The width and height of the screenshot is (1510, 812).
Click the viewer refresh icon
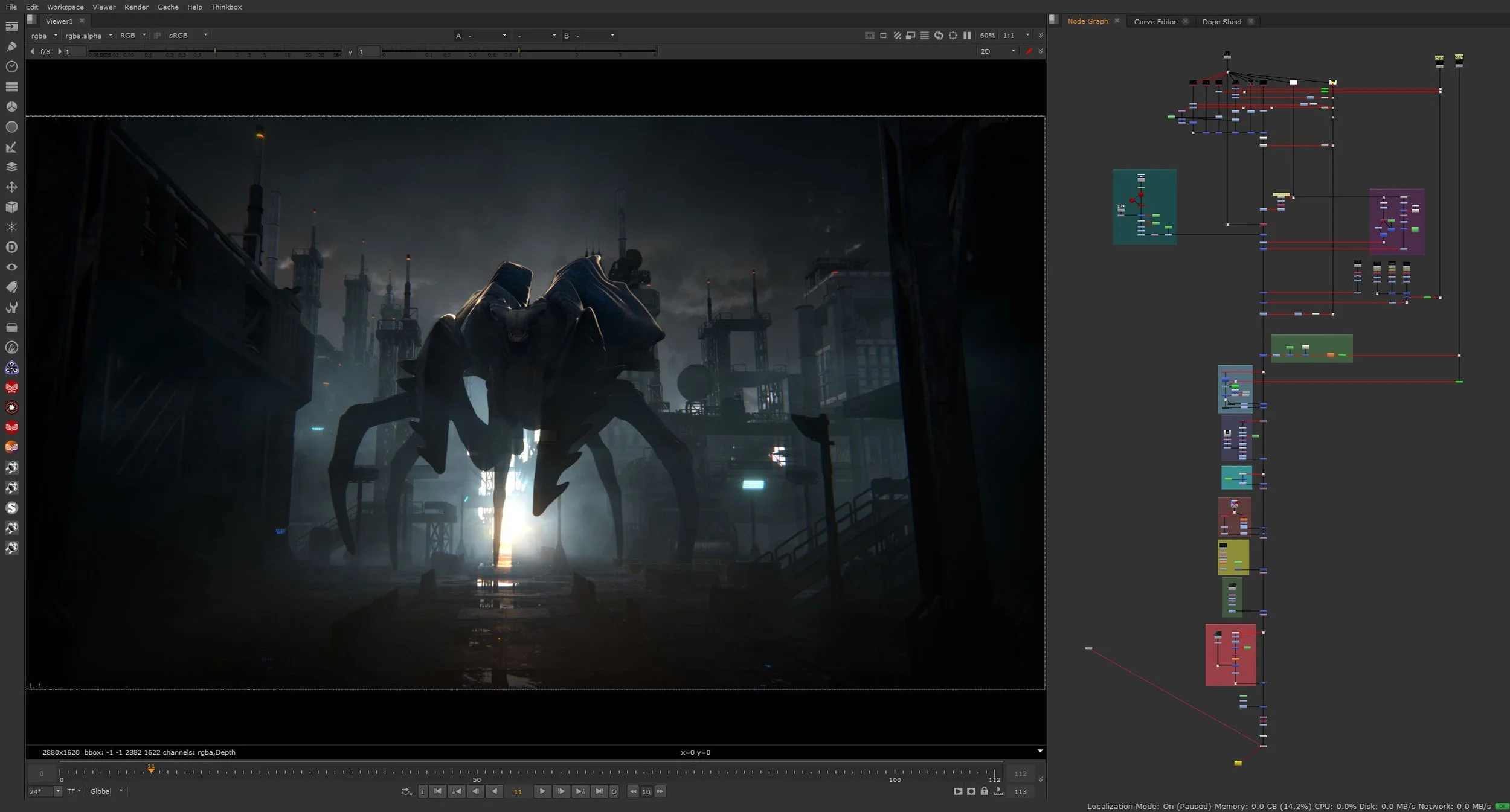pyautogui.click(x=939, y=36)
